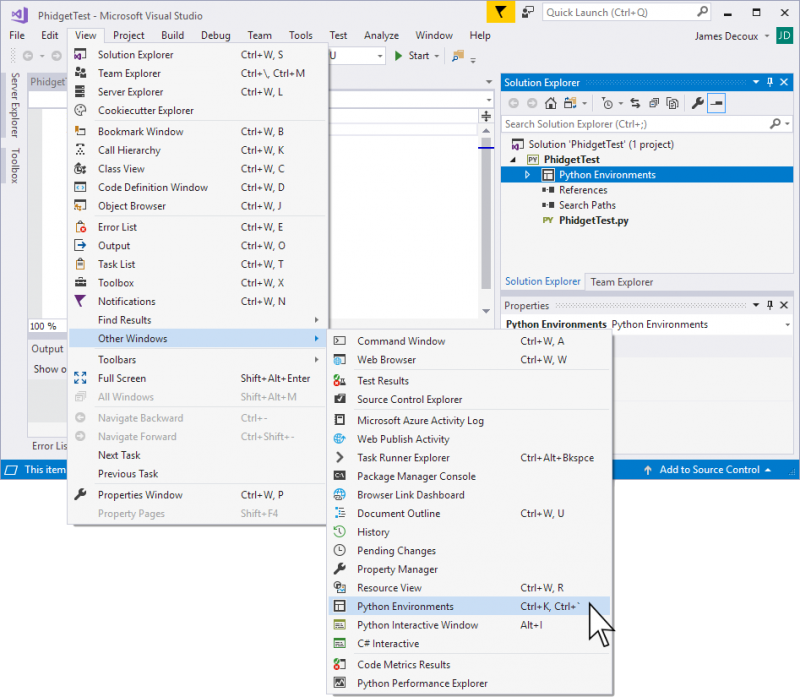Image resolution: width=800 pixels, height=697 pixels.
Task: Pin the Solution Explorer panel
Action: [770, 82]
